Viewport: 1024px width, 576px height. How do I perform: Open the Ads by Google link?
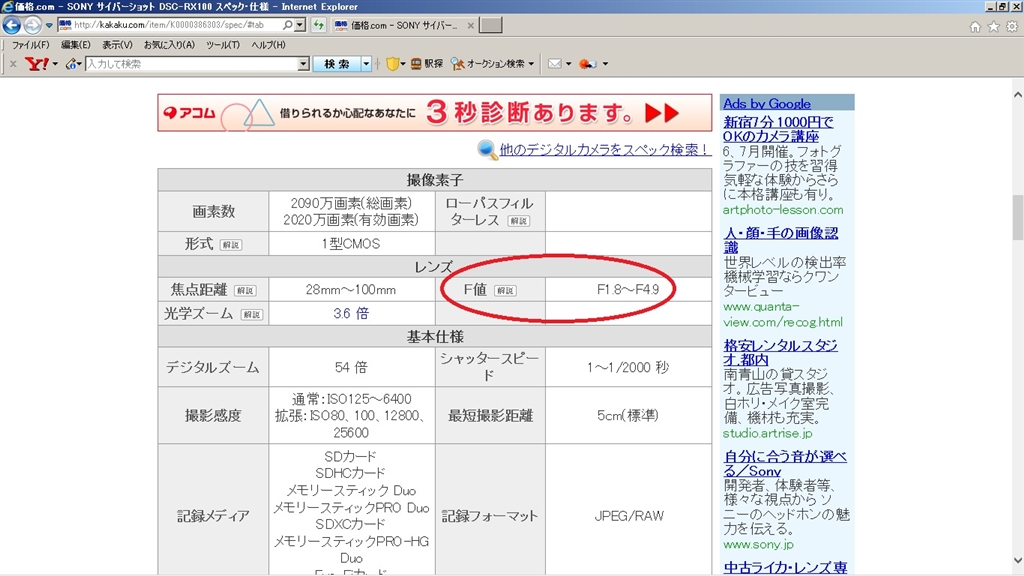(x=767, y=103)
